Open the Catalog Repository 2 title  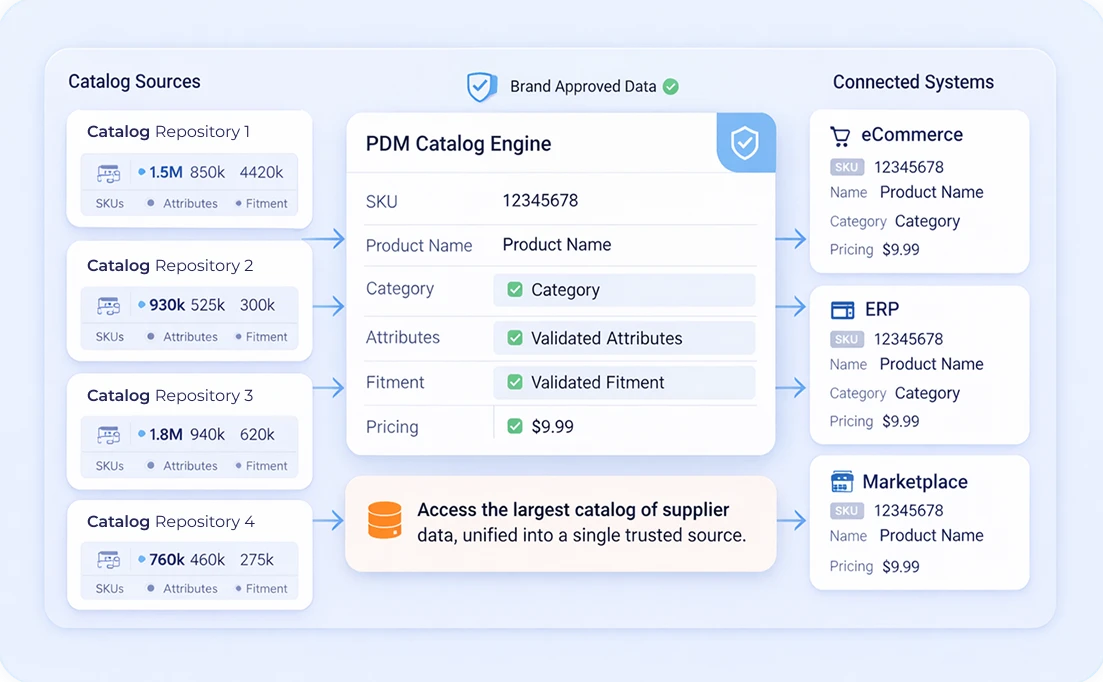pos(170,266)
